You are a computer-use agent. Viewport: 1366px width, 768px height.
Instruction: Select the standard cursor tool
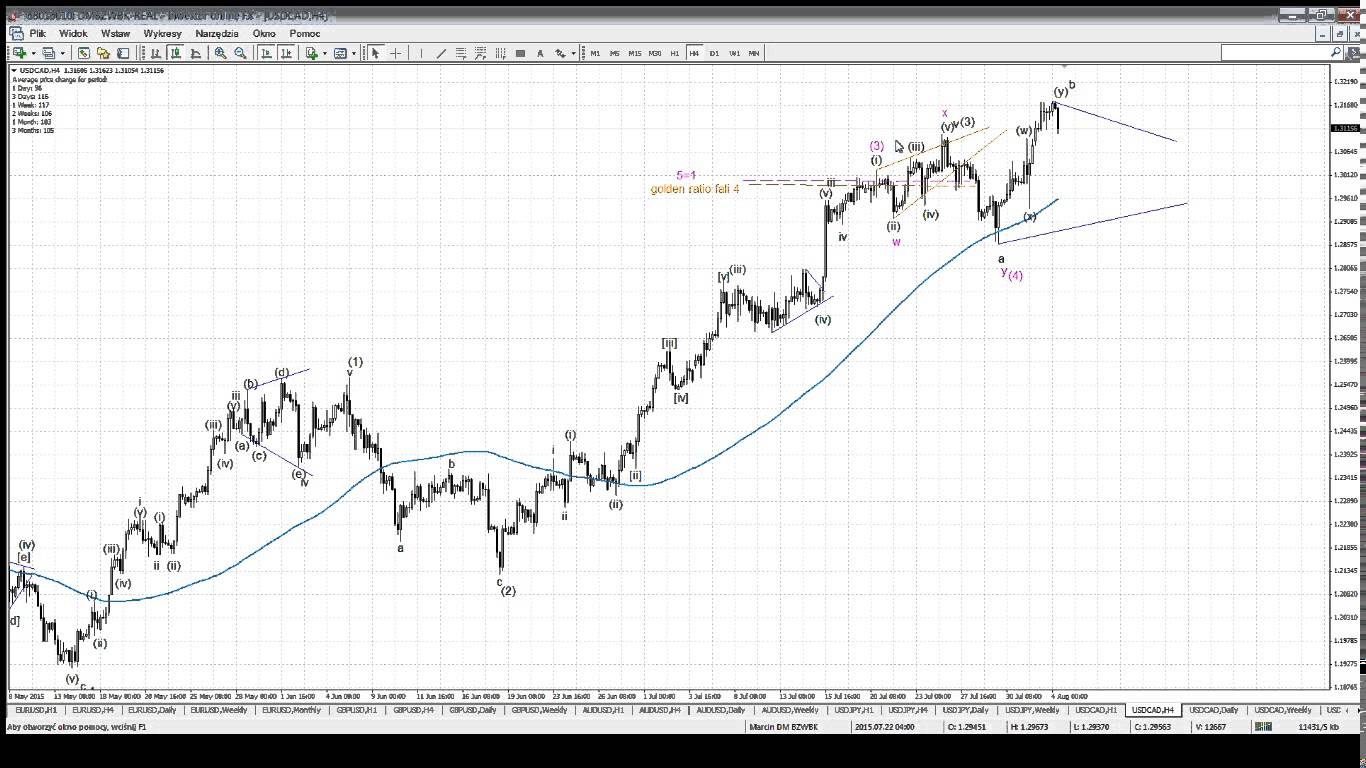point(375,53)
